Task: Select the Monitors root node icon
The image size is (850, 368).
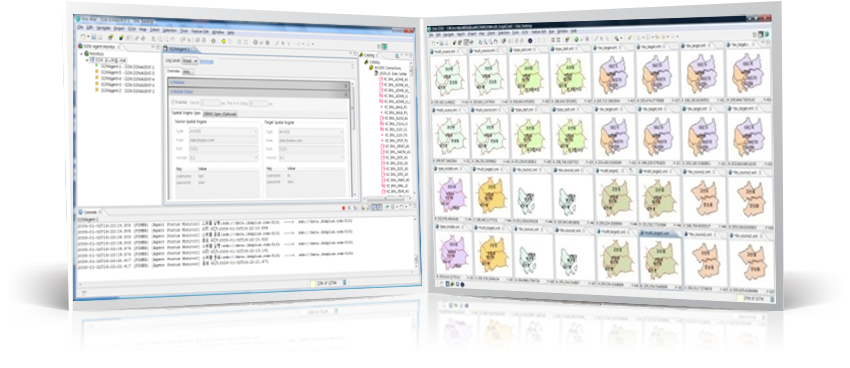Action: pos(87,54)
